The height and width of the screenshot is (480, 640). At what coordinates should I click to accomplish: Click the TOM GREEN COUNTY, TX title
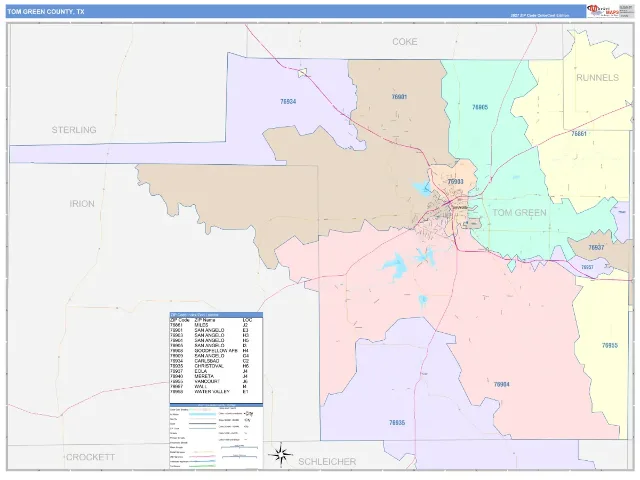point(46,12)
